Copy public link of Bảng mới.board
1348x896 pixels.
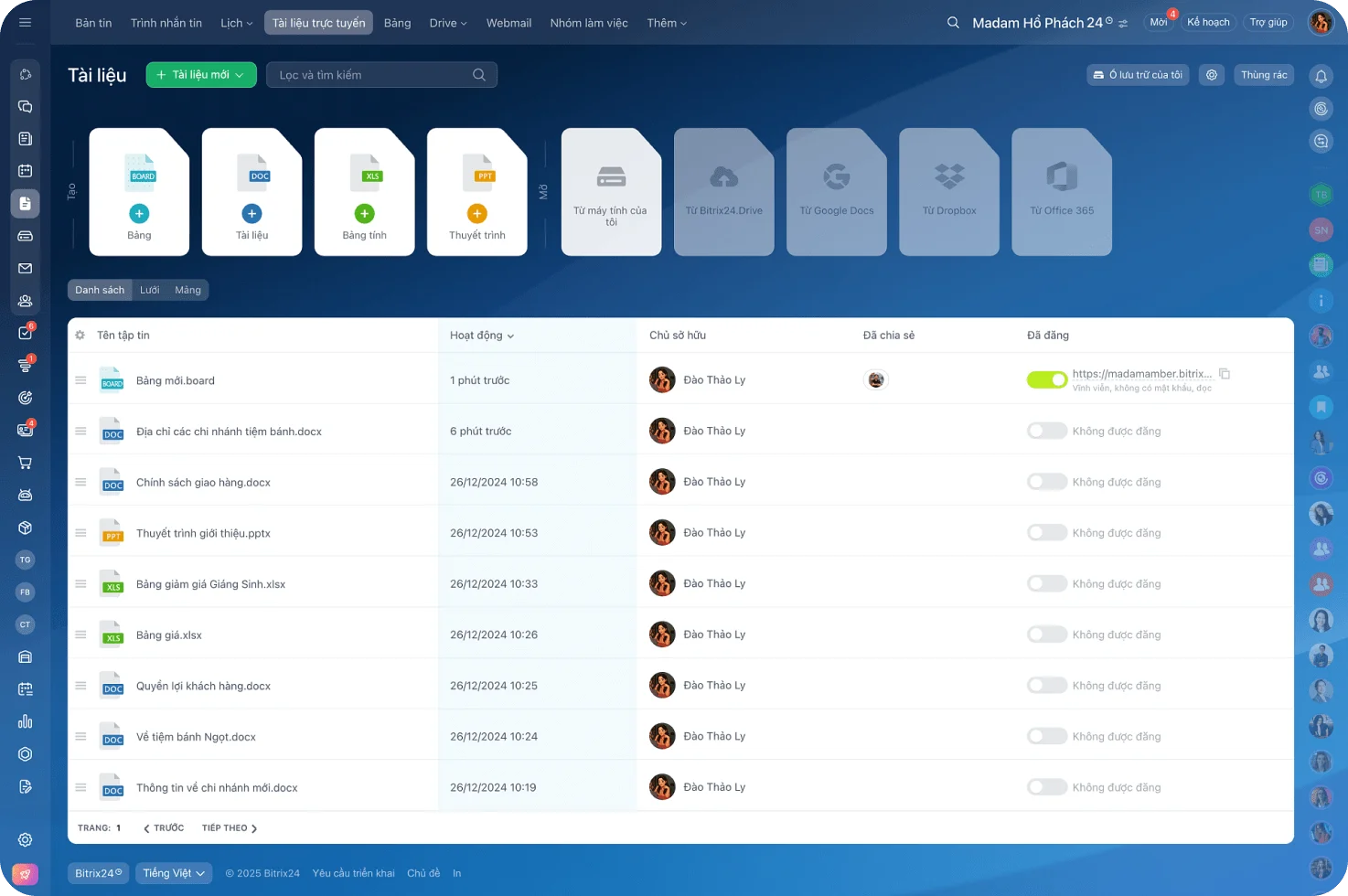[1225, 374]
